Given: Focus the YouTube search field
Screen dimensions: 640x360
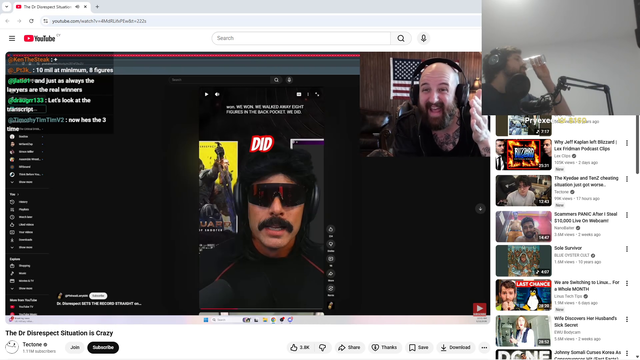Looking at the screenshot, I should tap(301, 38).
